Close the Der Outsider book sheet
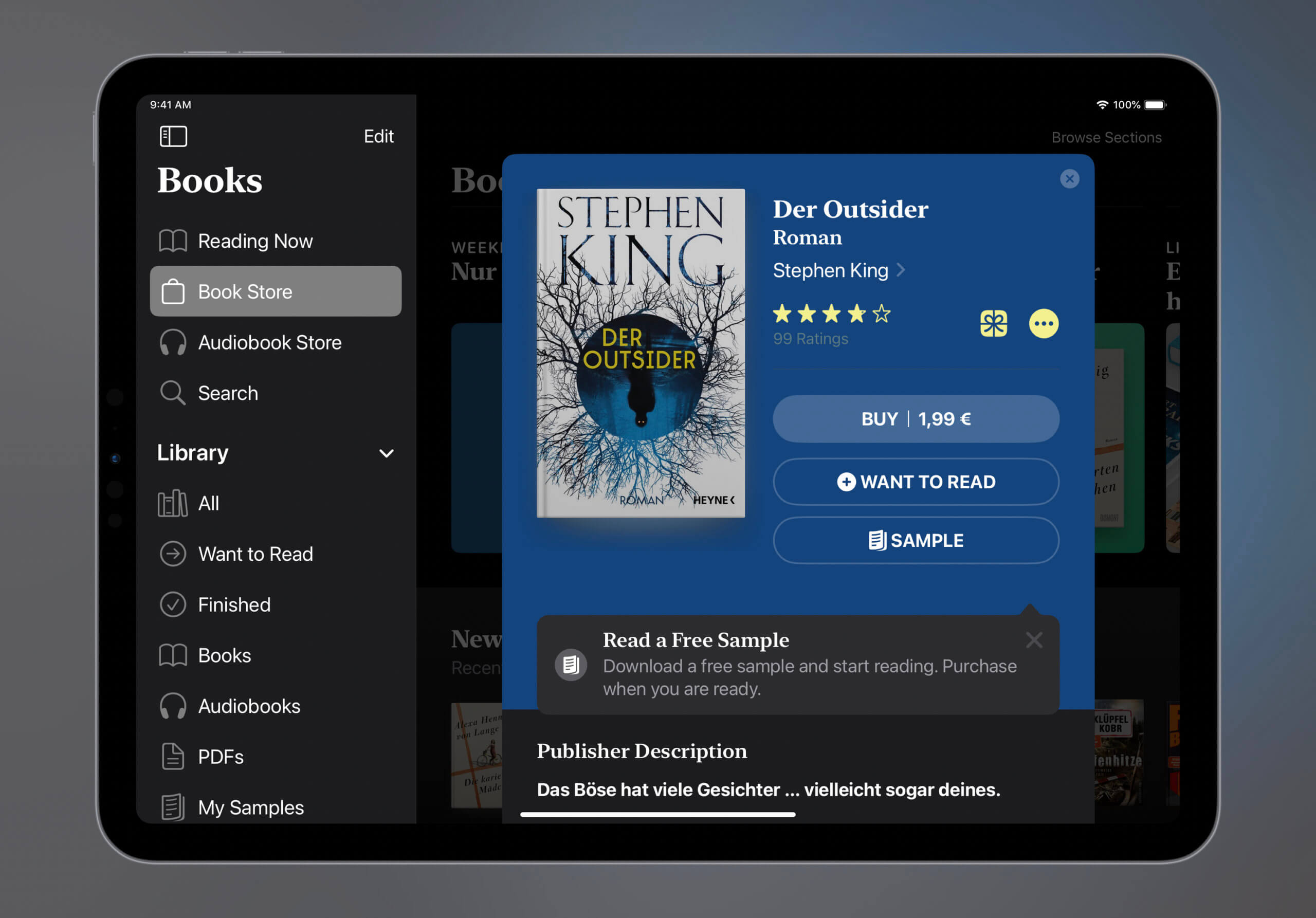This screenshot has height=918, width=1316. coord(1070,179)
